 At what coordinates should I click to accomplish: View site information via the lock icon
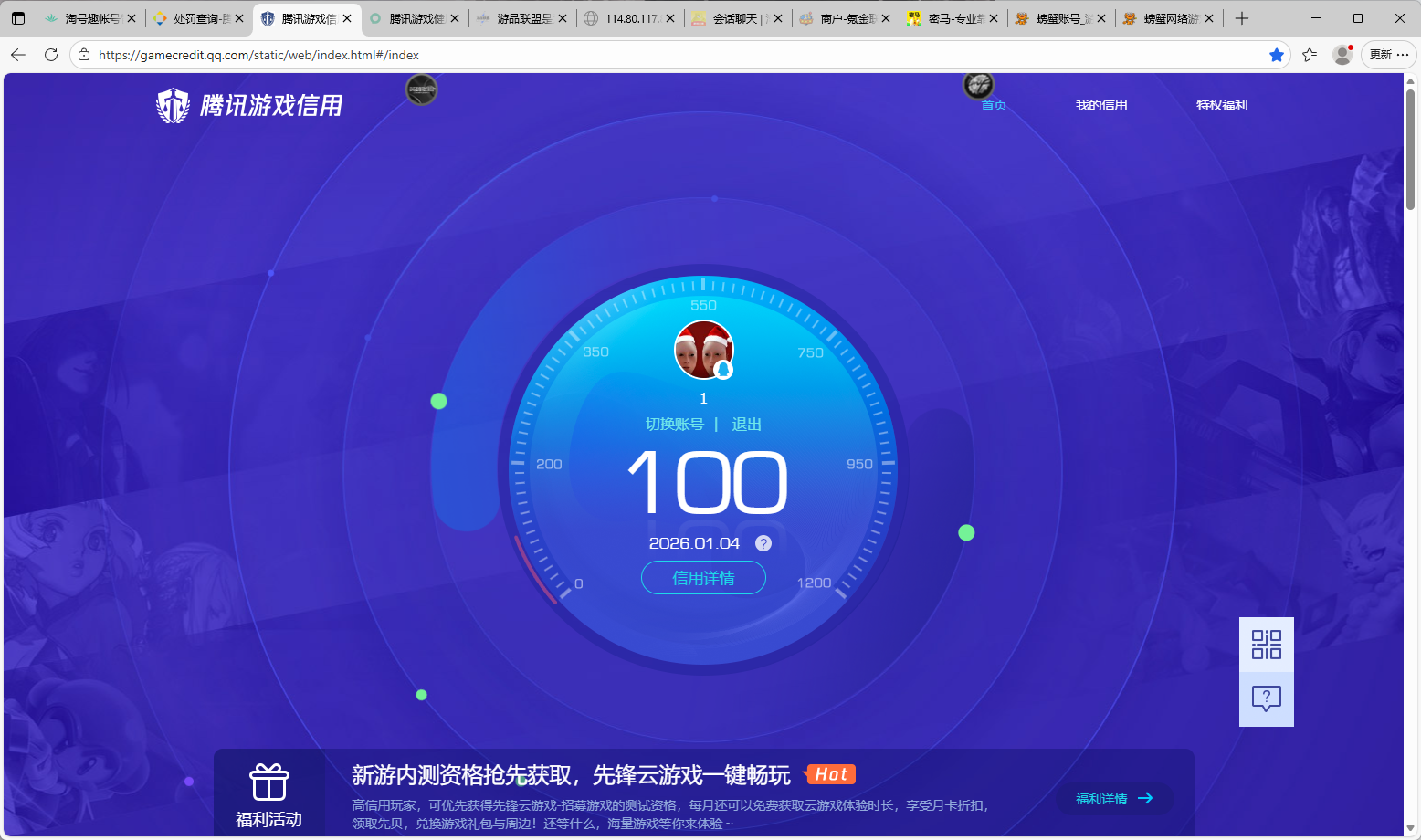click(84, 55)
